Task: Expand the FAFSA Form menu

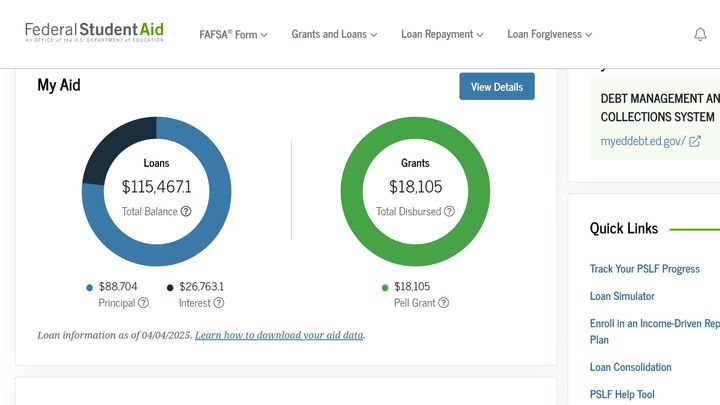Action: pos(233,34)
